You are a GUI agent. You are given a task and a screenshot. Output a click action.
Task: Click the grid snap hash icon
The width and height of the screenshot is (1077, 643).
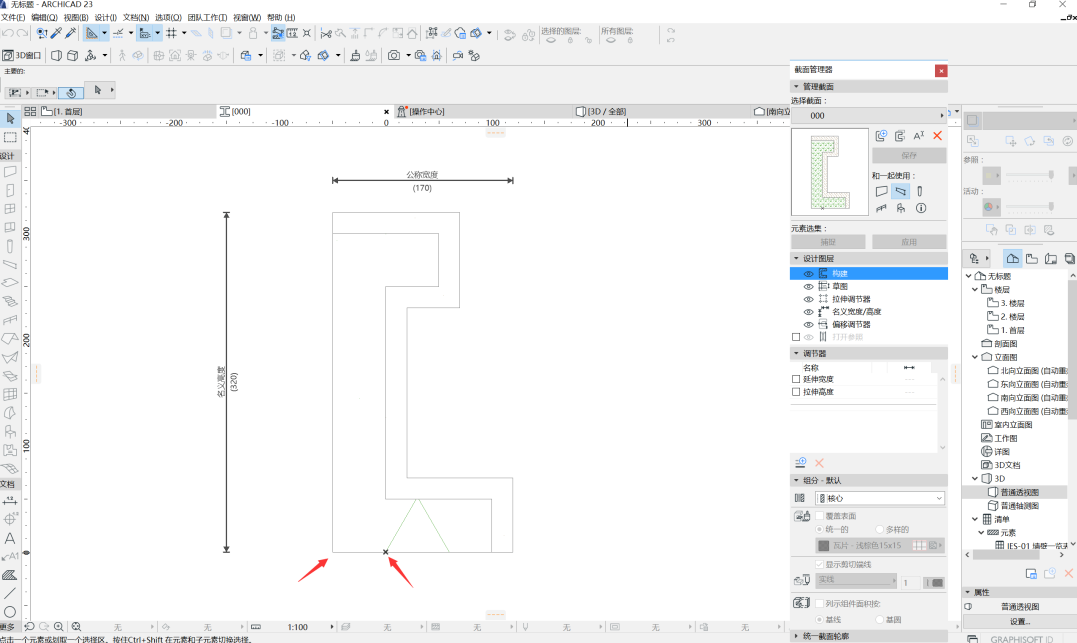pyautogui.click(x=172, y=33)
